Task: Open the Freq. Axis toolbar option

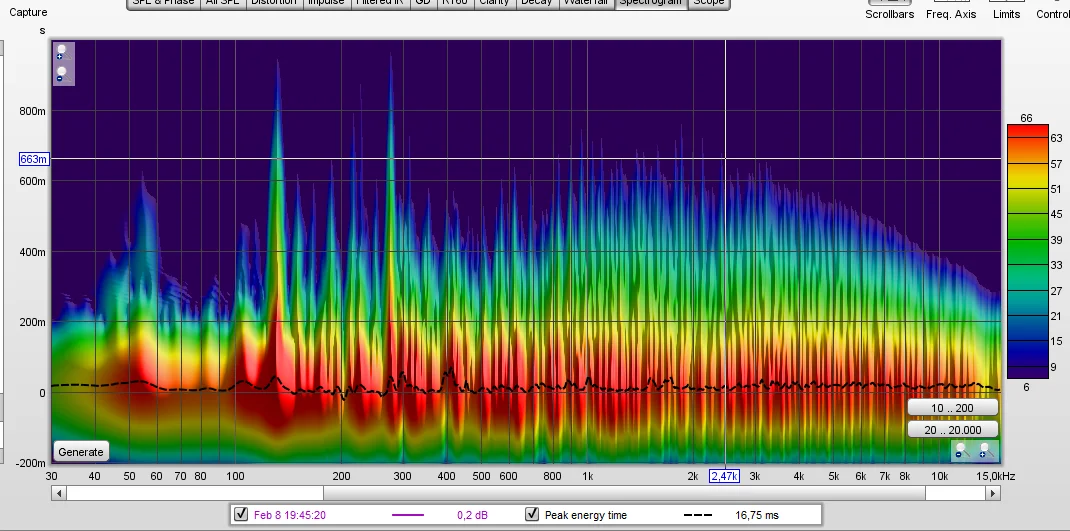Action: click(951, 10)
